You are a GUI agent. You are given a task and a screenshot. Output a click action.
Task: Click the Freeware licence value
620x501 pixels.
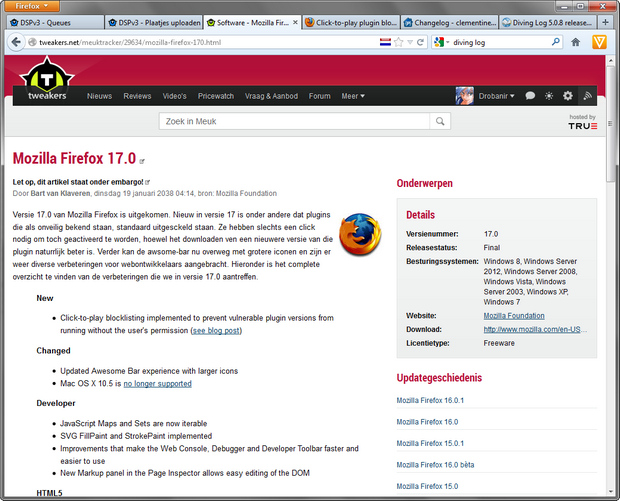pyautogui.click(x=499, y=343)
